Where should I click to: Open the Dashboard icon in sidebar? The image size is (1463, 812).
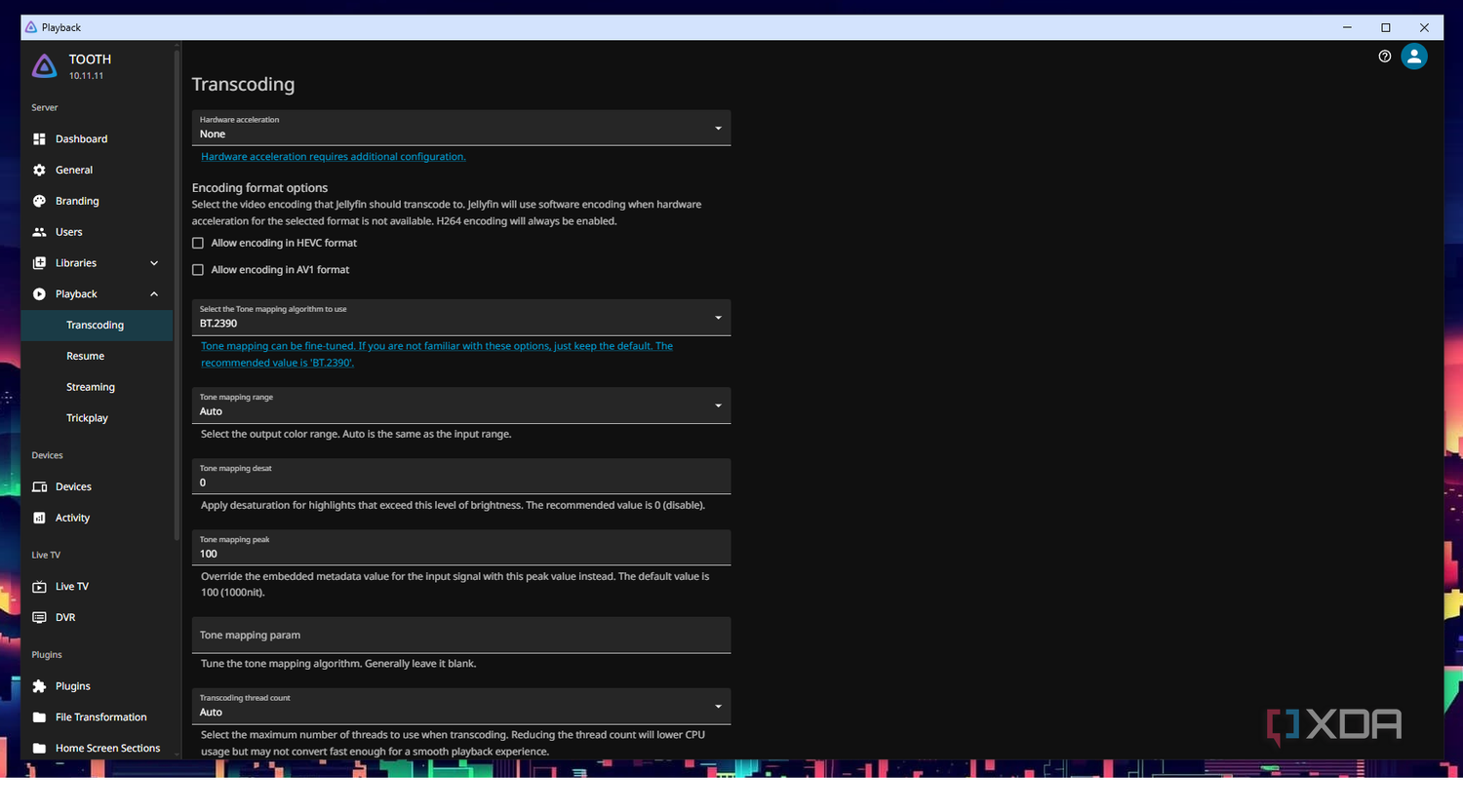39,139
